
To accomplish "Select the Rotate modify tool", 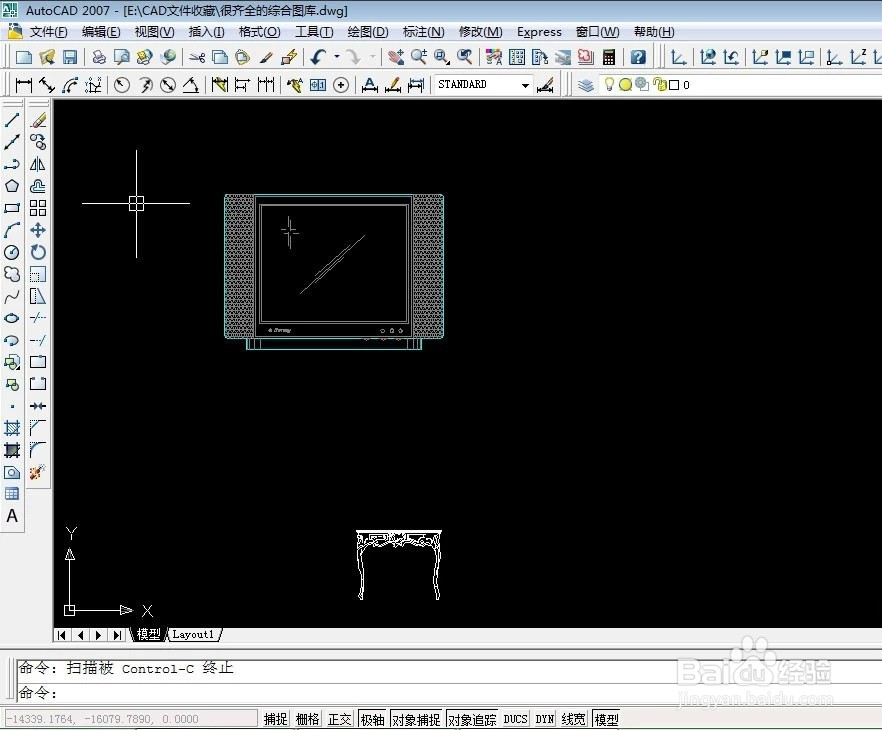I will click(38, 252).
